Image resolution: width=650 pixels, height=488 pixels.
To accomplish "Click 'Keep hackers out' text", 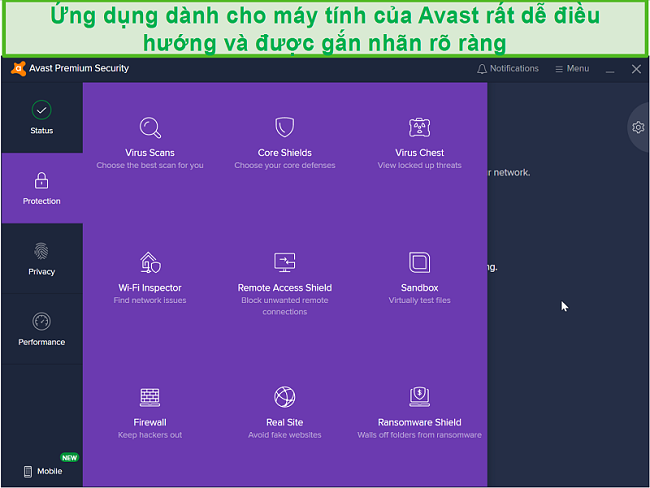I will 150,435.
